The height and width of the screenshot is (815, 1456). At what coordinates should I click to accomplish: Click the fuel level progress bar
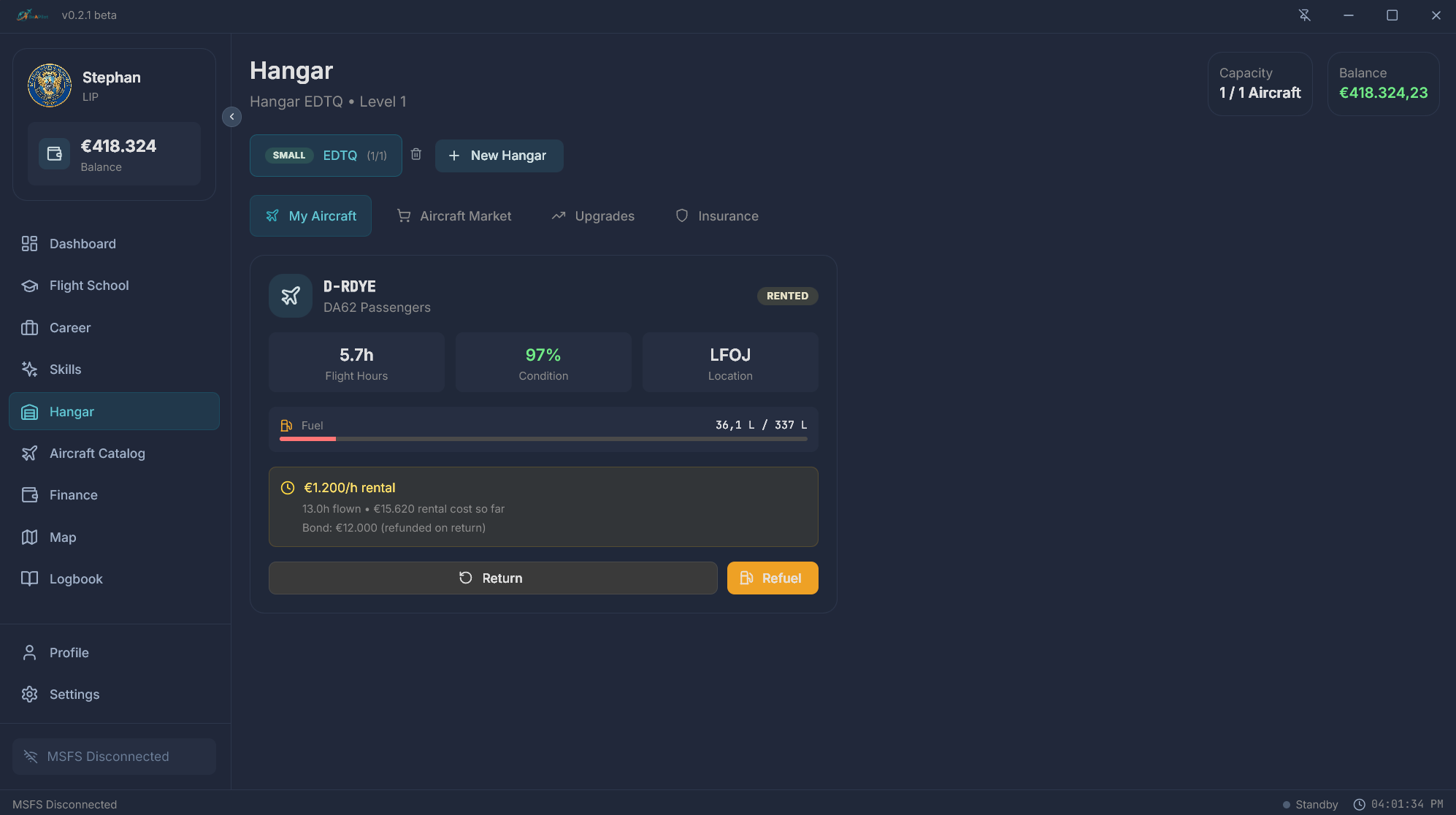(x=543, y=439)
